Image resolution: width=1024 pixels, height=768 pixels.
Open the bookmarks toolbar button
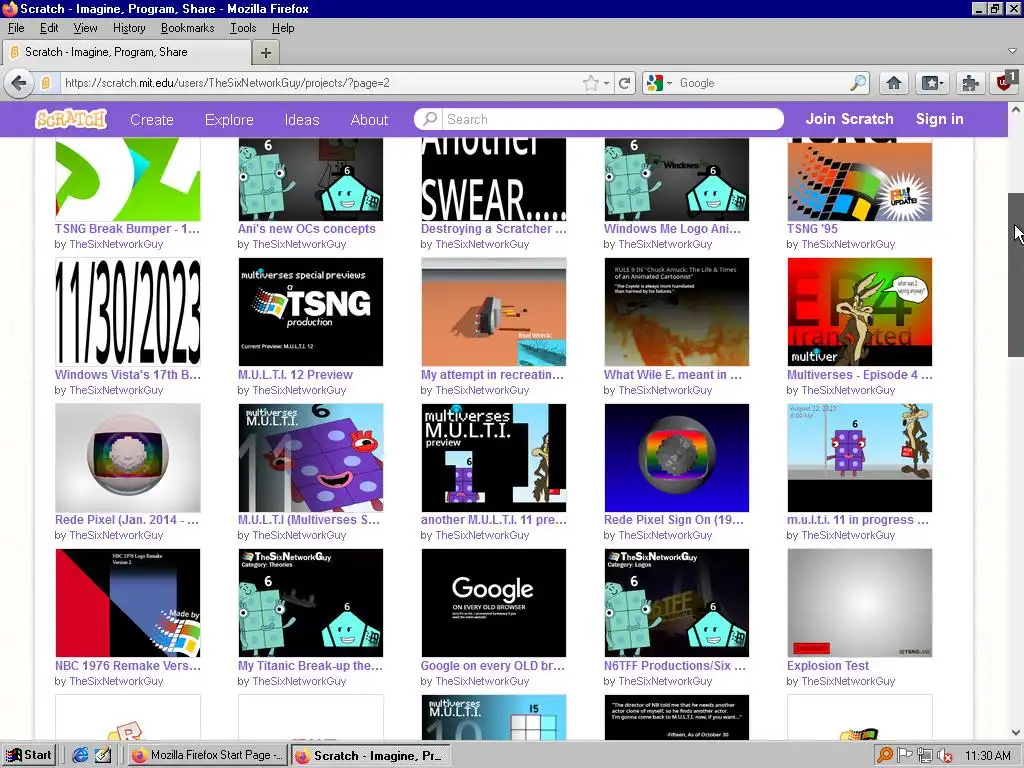932,83
